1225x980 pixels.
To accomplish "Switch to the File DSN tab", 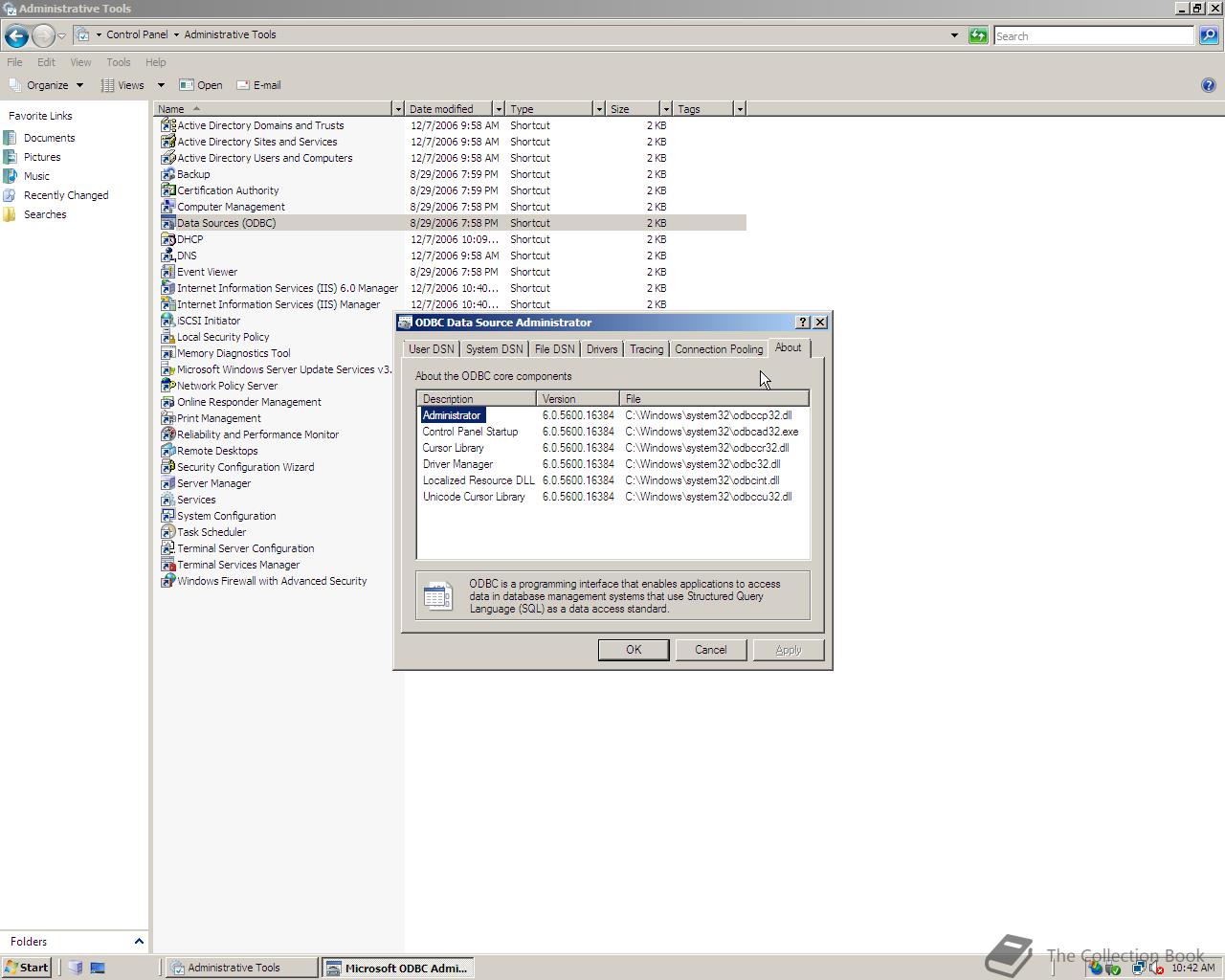I will [555, 349].
